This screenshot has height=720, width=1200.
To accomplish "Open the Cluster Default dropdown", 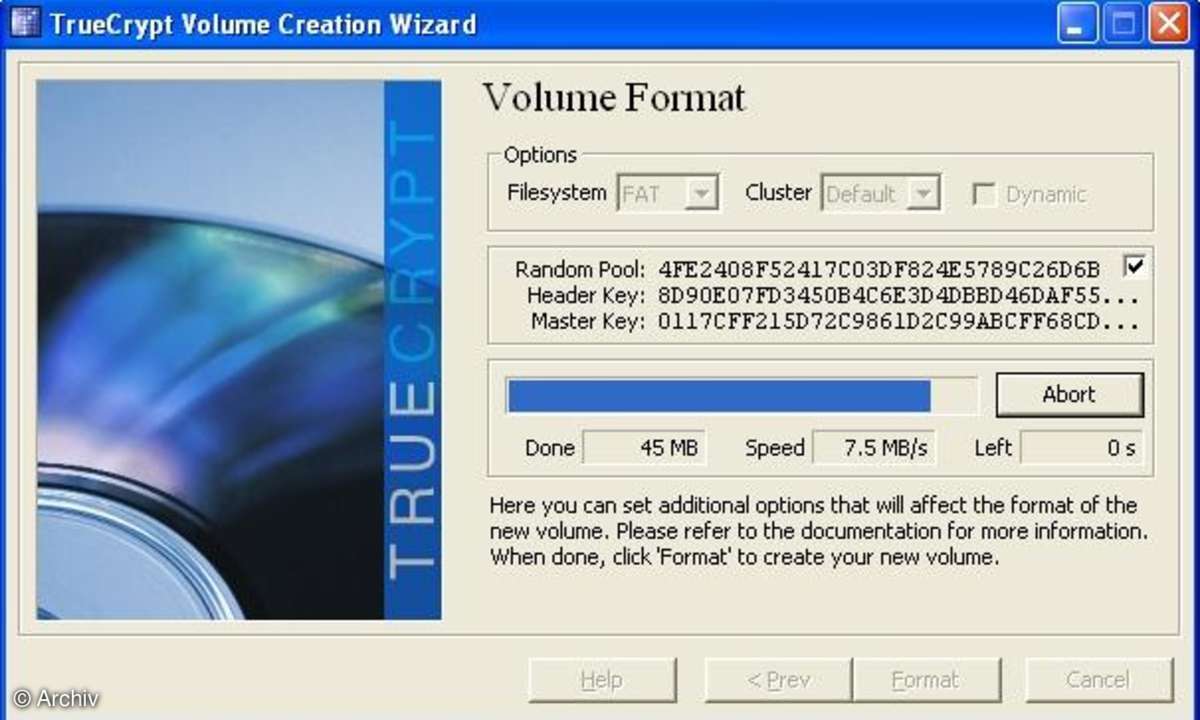I will point(881,193).
